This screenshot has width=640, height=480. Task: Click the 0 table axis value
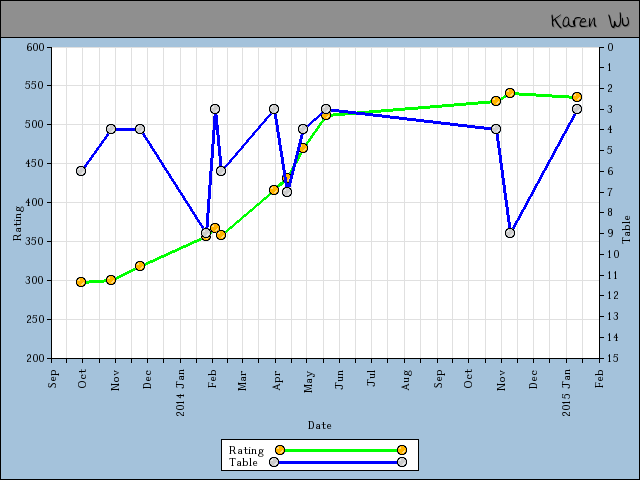tap(610, 47)
